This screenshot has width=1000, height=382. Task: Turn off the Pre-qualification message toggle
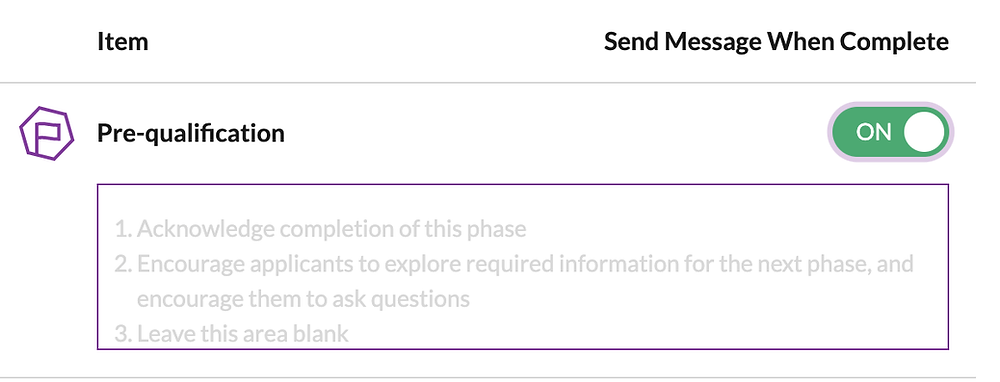(890, 132)
